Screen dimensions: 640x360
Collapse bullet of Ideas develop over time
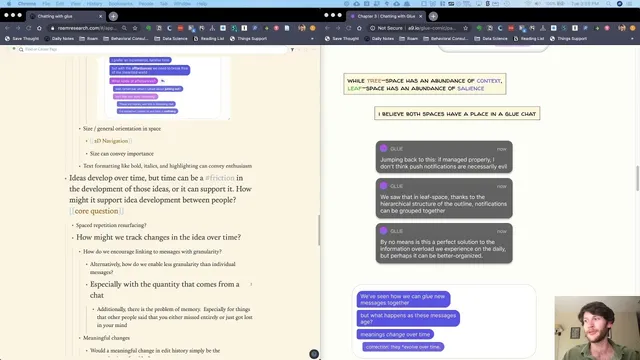(65, 178)
